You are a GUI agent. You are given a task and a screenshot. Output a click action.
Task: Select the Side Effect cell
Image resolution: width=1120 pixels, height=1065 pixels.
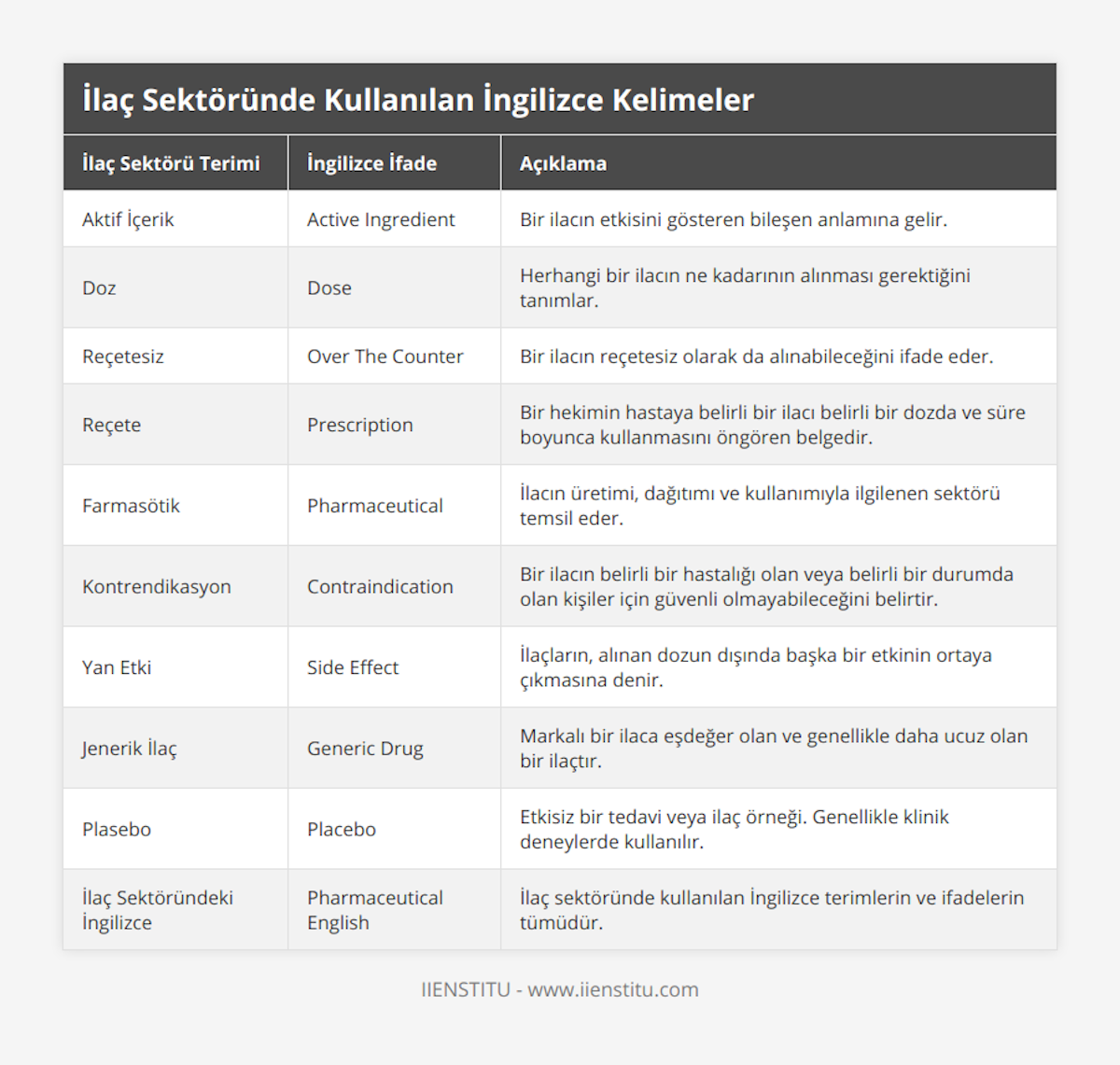click(353, 667)
